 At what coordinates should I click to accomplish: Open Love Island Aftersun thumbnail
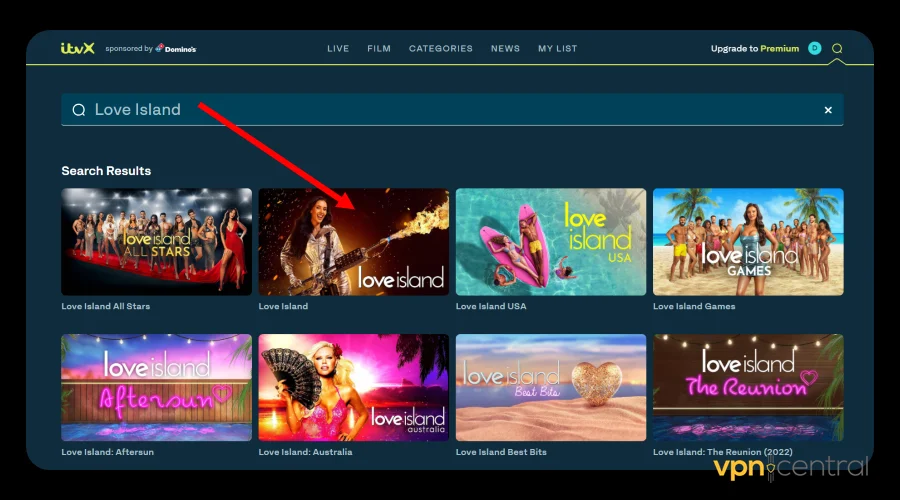[x=157, y=387]
